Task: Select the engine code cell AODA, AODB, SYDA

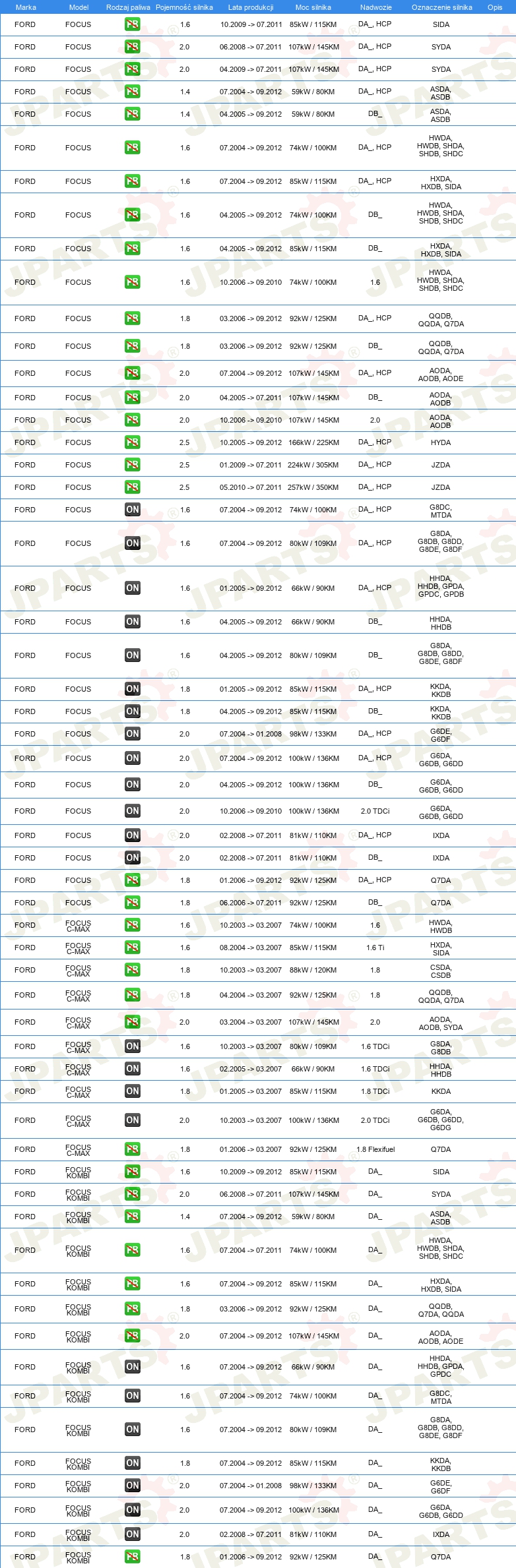Action: pos(441,1023)
